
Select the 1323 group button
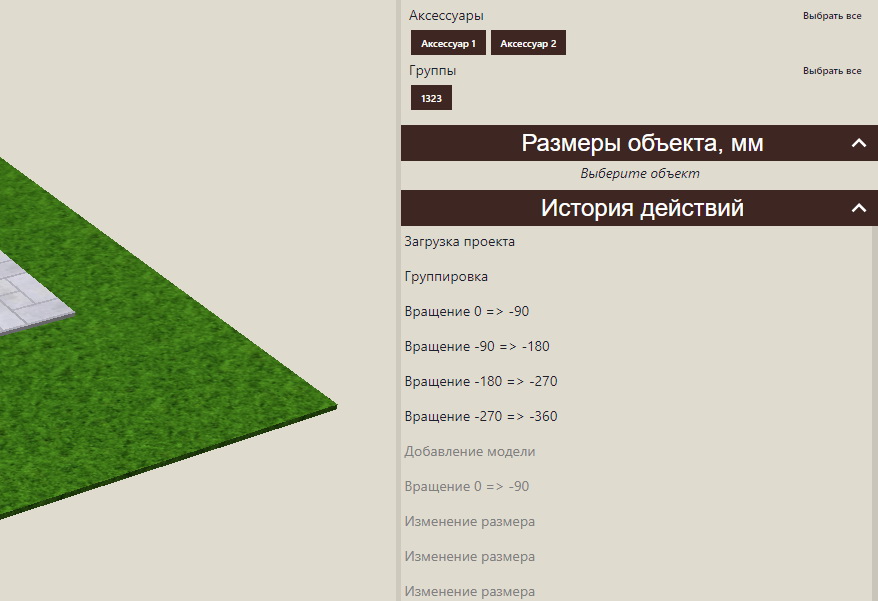(431, 98)
